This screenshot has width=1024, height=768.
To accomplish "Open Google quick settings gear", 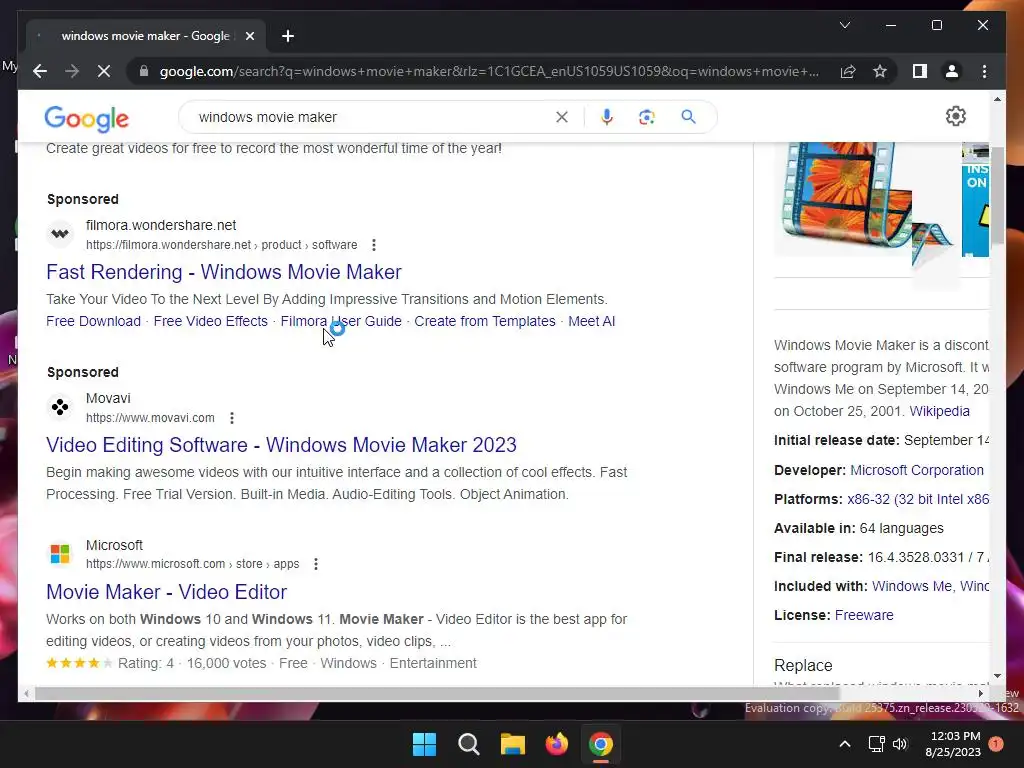I will pos(955,116).
